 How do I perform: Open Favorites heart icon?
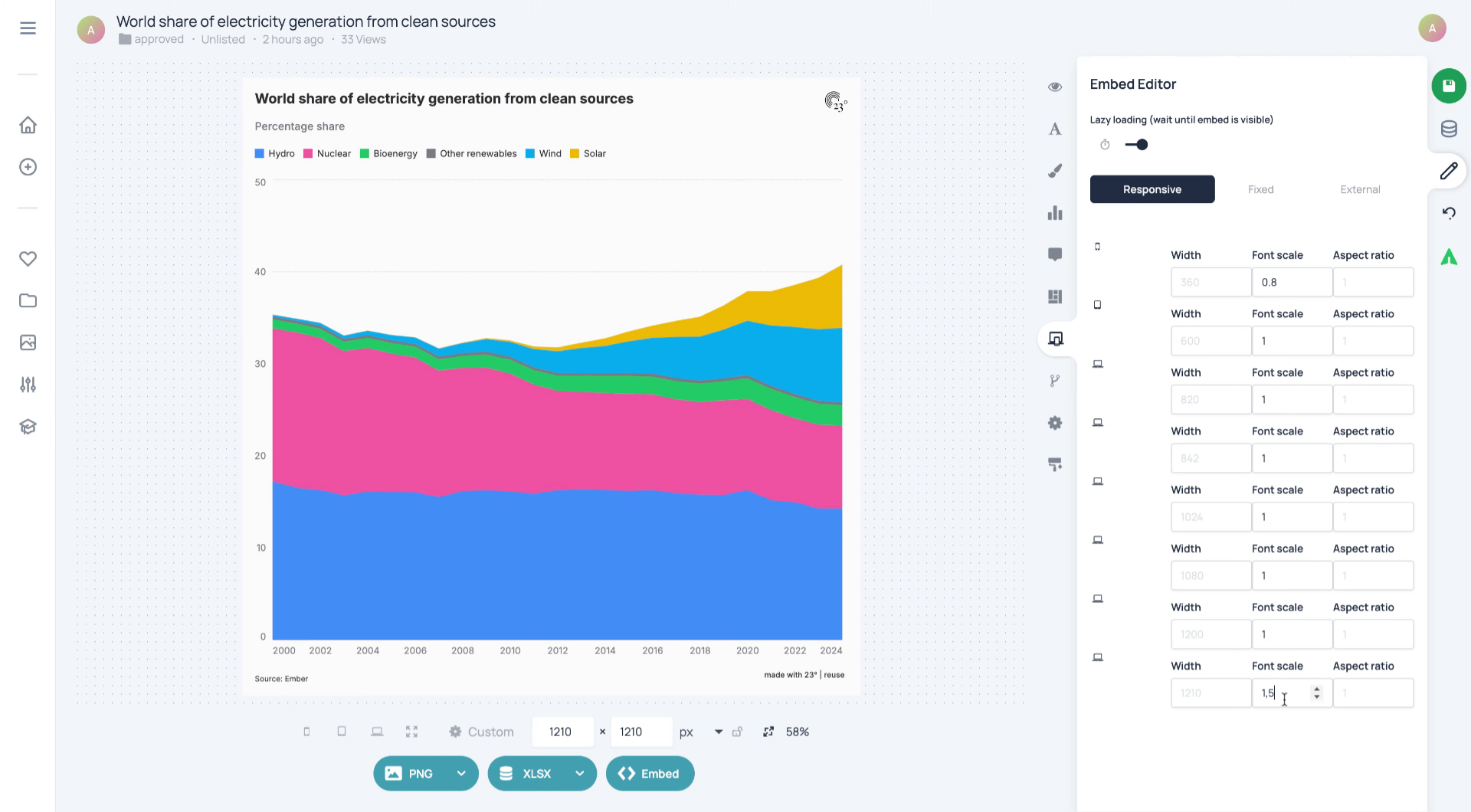click(28, 259)
